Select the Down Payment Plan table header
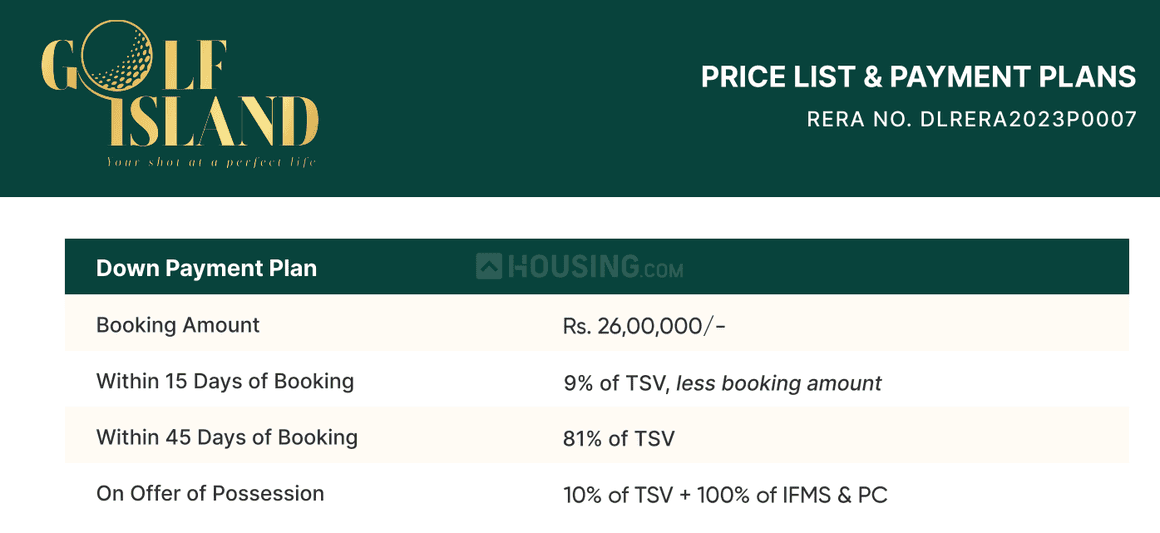Screen dimensions: 1160x533 (206, 268)
